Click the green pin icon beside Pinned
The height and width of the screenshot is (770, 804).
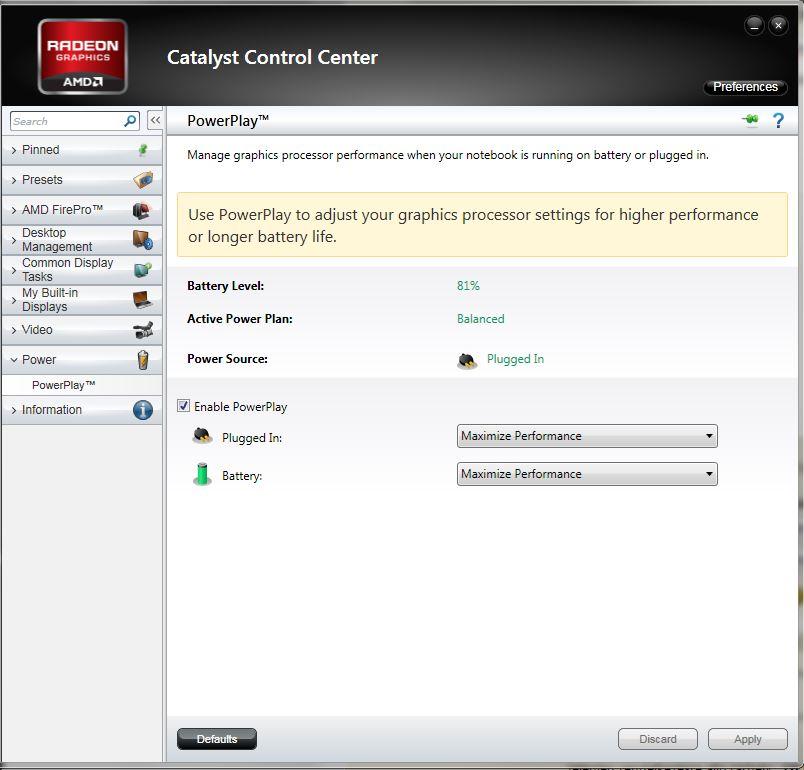click(x=143, y=150)
